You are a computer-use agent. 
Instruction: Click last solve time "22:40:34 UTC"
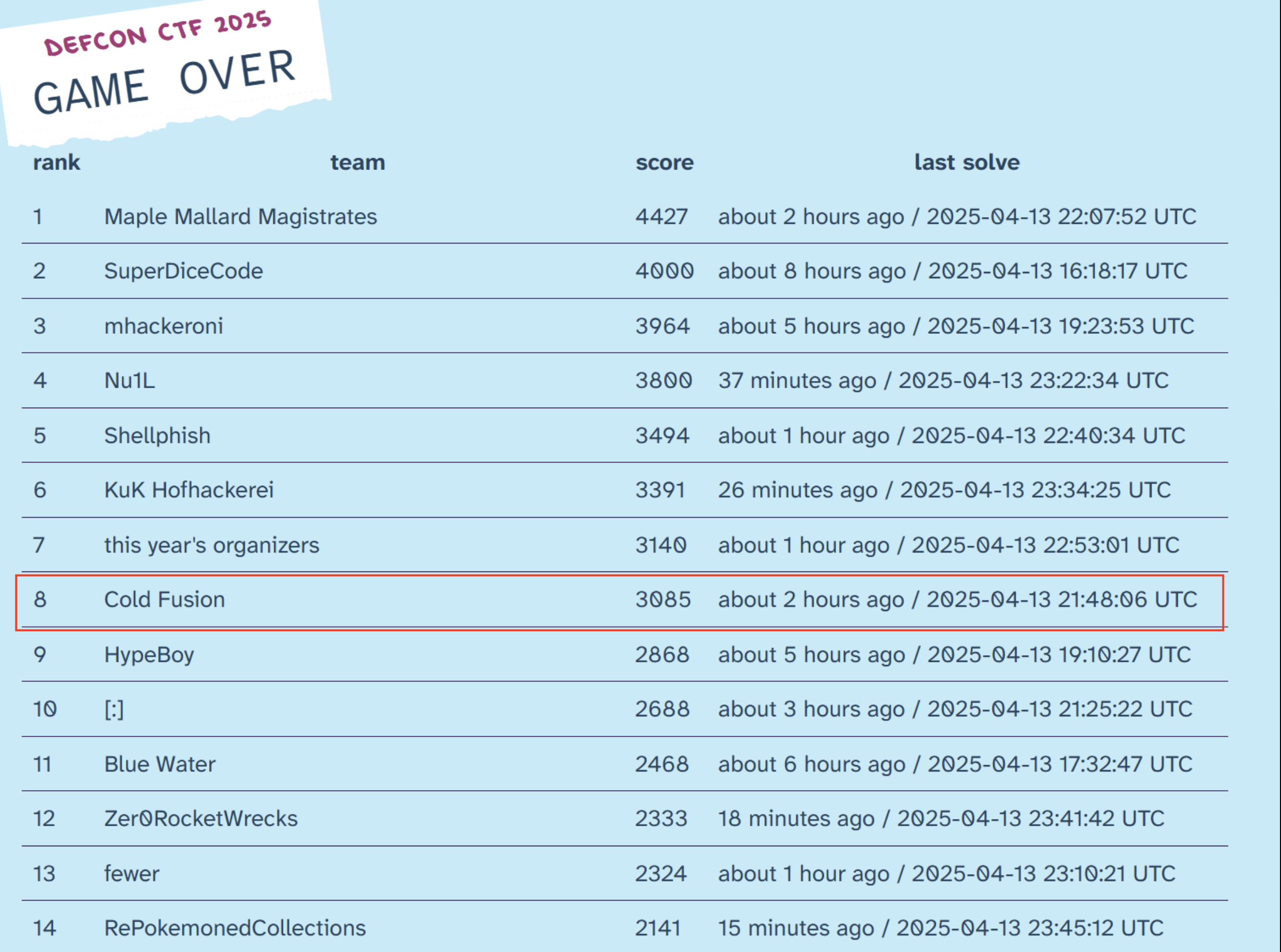pos(1114,435)
